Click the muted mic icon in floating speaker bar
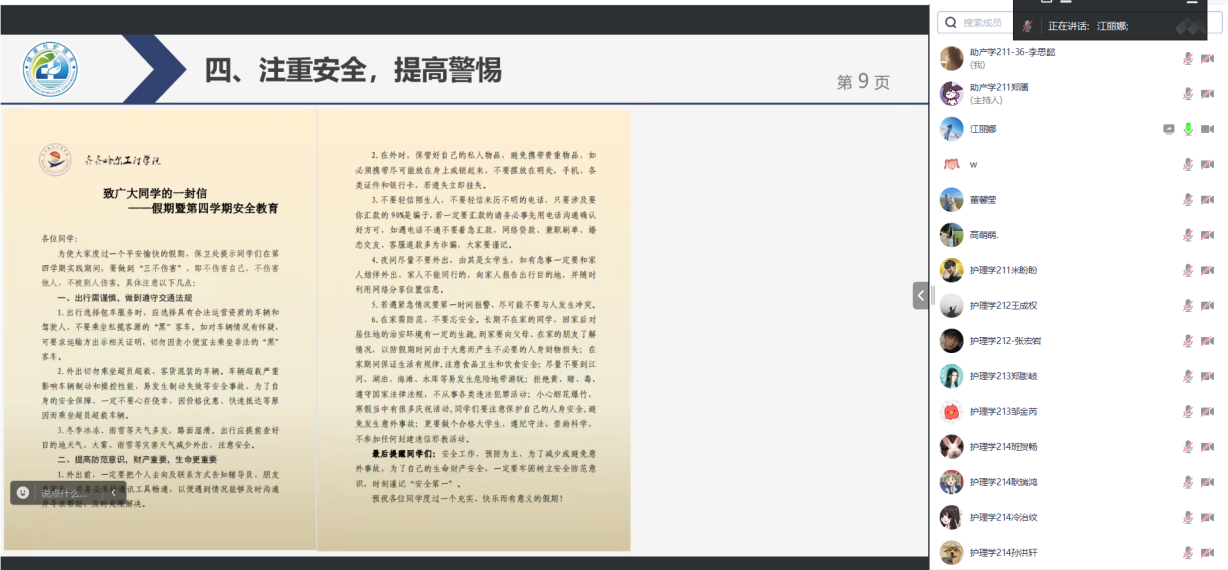The image size is (1228, 570). click(1027, 25)
